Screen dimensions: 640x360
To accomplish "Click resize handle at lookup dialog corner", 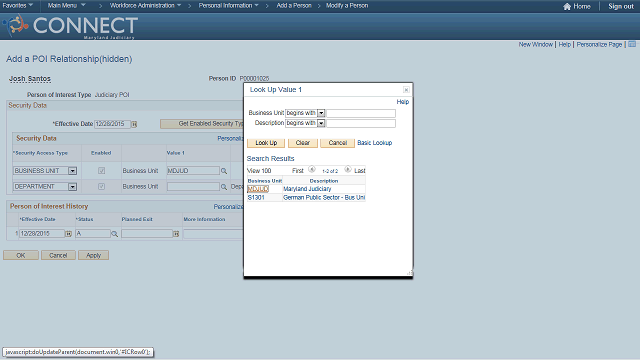I will (409, 273).
